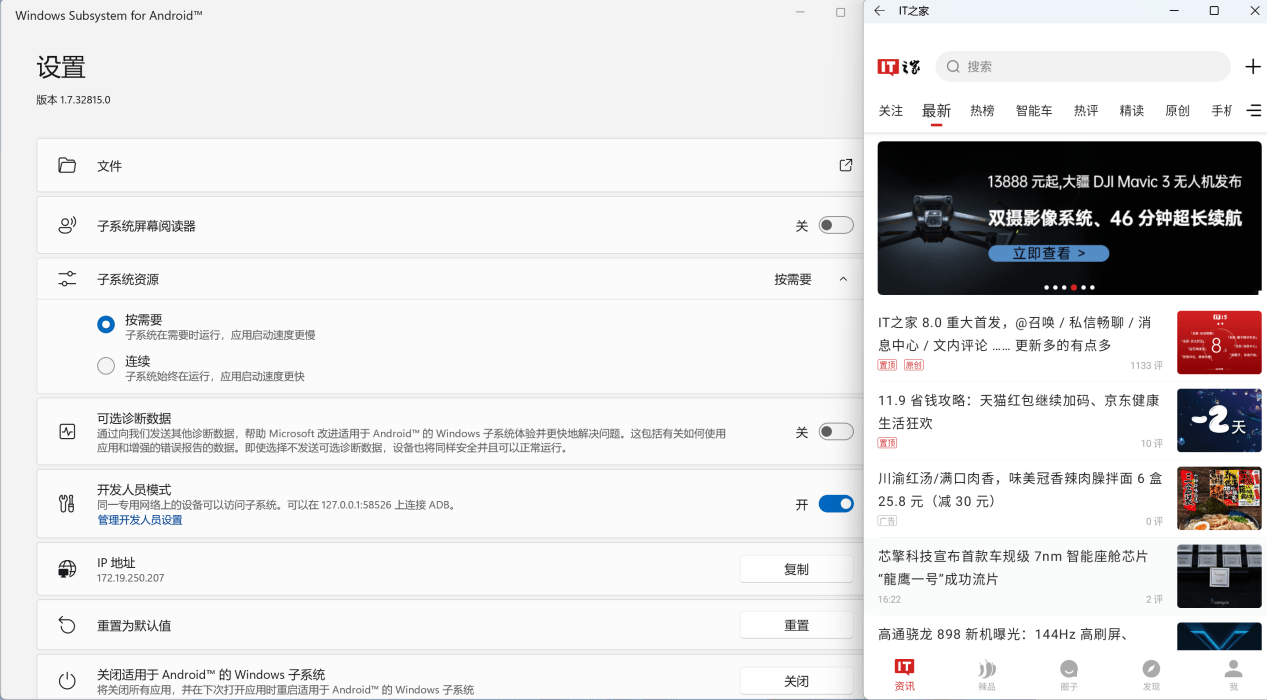Open the 辣品 section icon in bottom navigation

(986, 672)
